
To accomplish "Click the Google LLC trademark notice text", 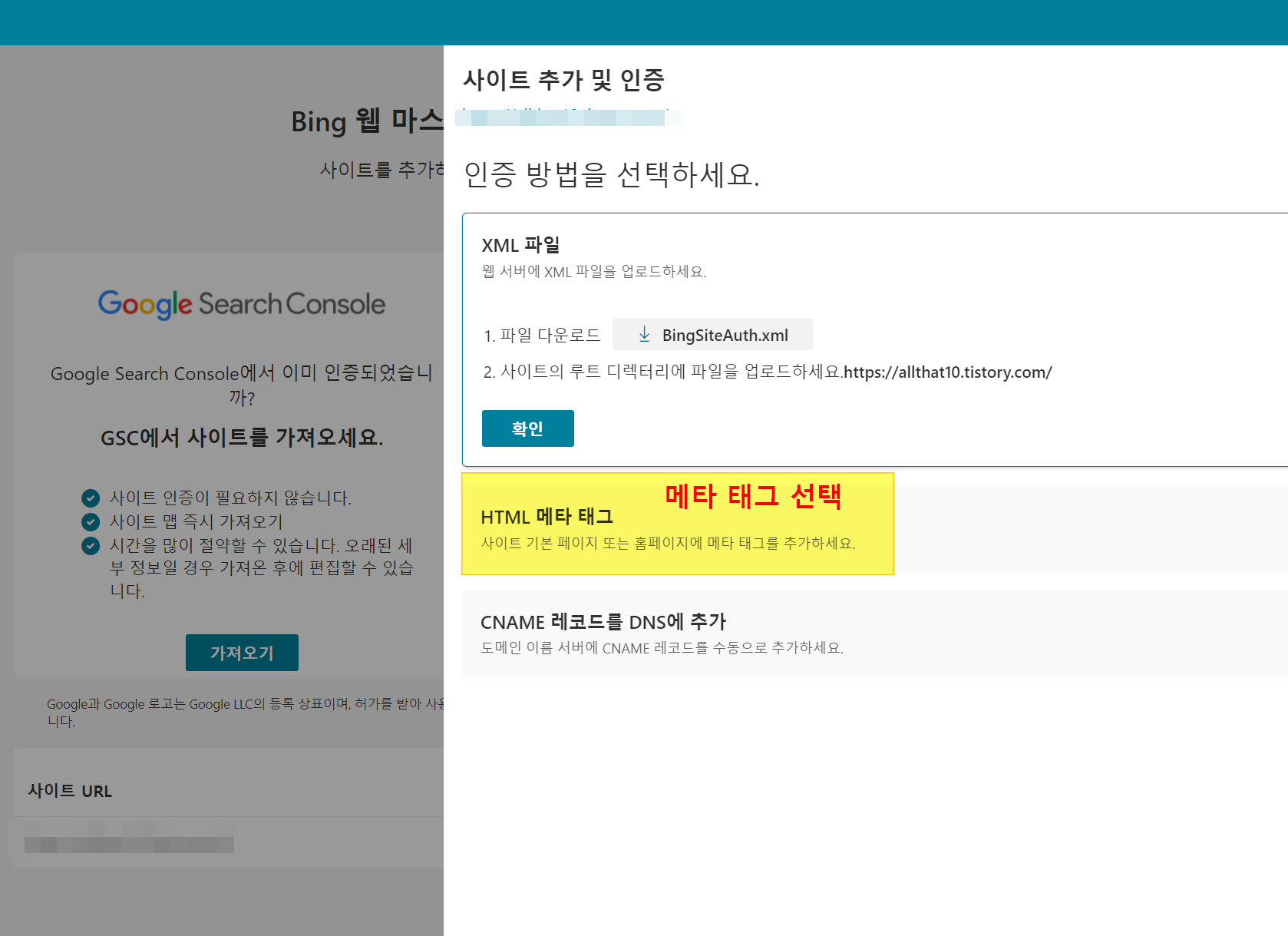I will (245, 712).
